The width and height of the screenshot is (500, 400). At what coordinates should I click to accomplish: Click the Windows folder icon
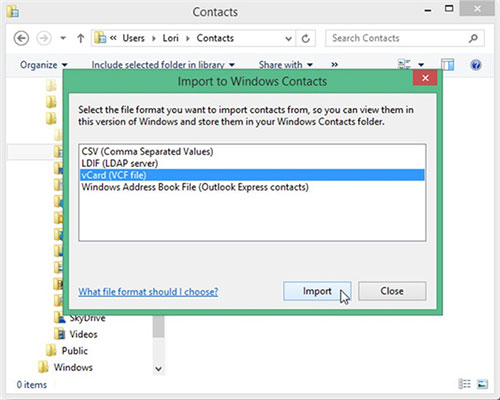pyautogui.click(x=43, y=367)
